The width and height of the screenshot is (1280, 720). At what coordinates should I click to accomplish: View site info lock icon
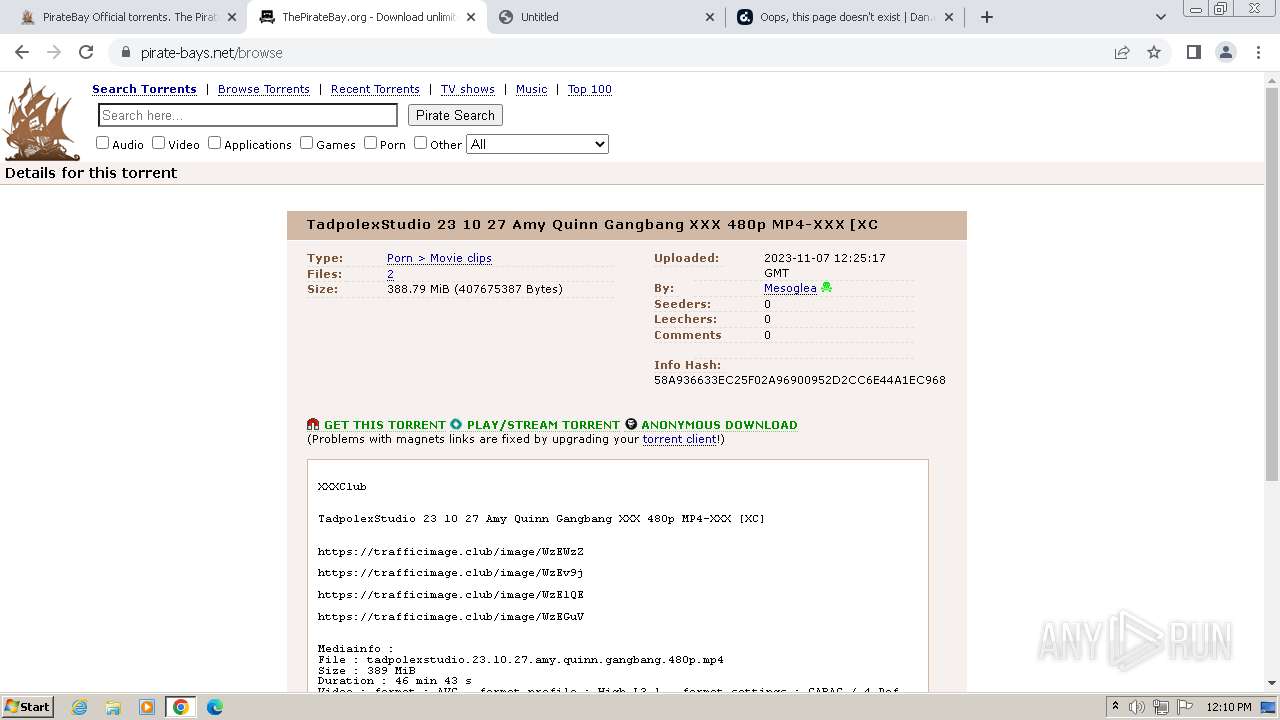[125, 52]
